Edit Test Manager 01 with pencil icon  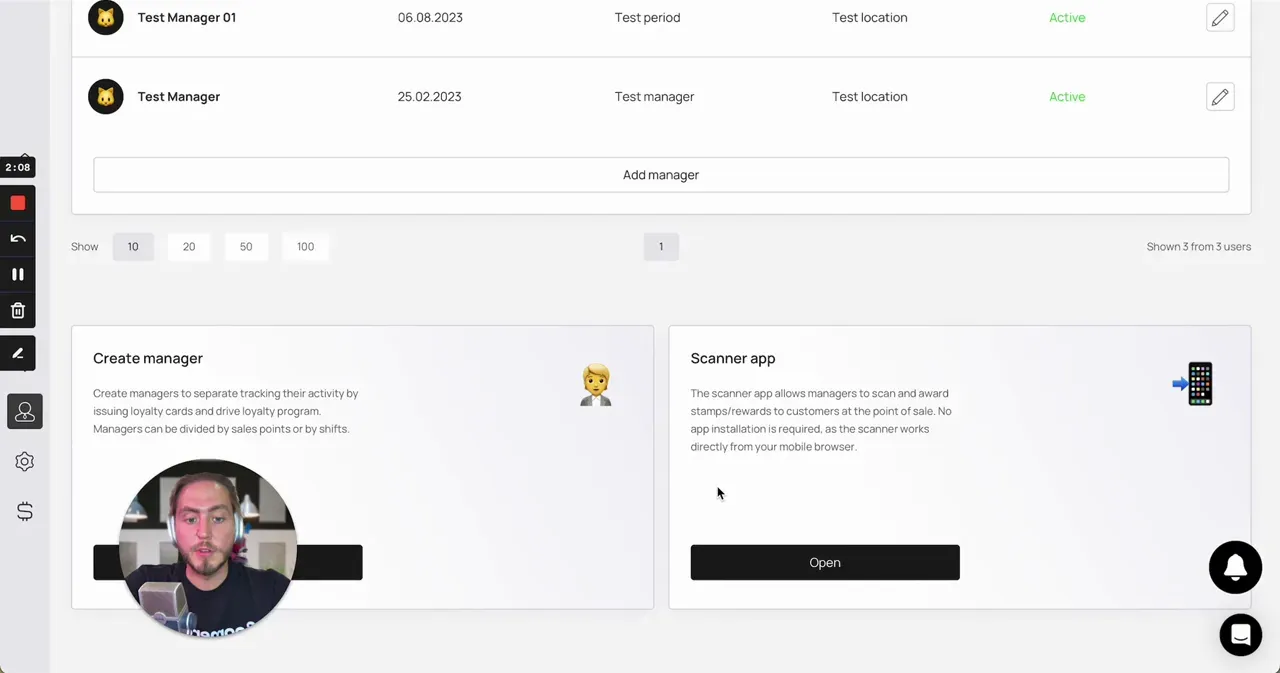1220,18
